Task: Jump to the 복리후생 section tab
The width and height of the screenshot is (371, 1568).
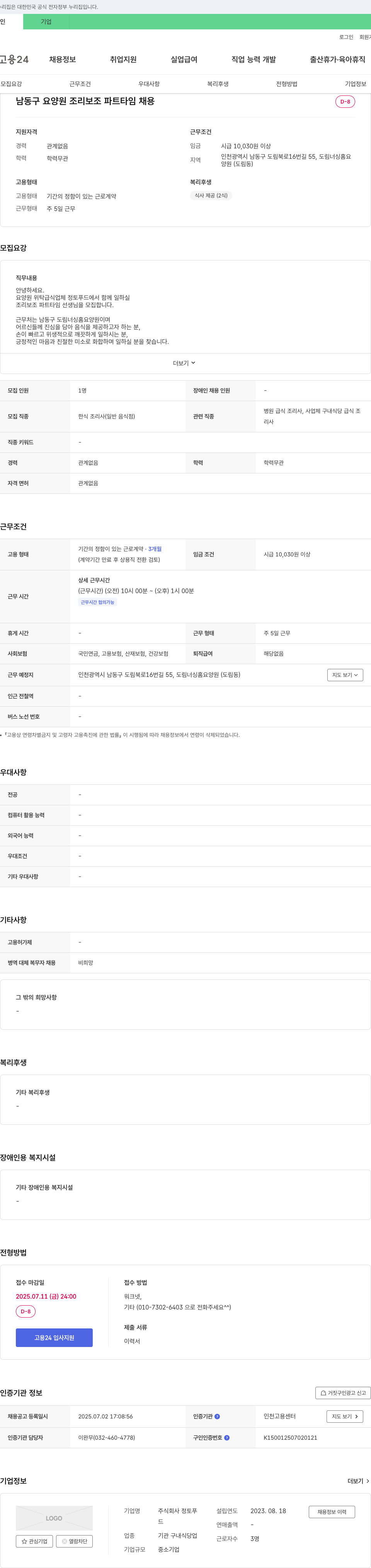Action: 218,84
